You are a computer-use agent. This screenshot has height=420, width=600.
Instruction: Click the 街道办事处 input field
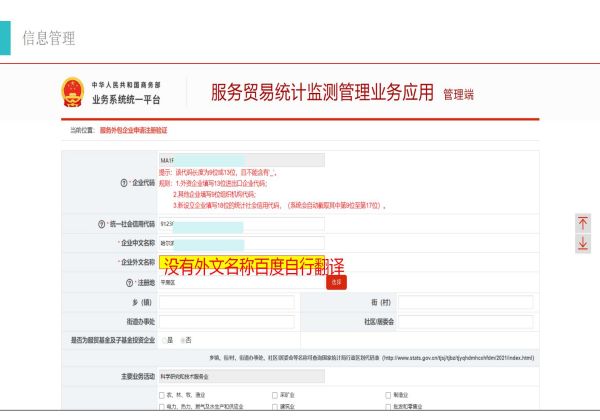(226, 321)
